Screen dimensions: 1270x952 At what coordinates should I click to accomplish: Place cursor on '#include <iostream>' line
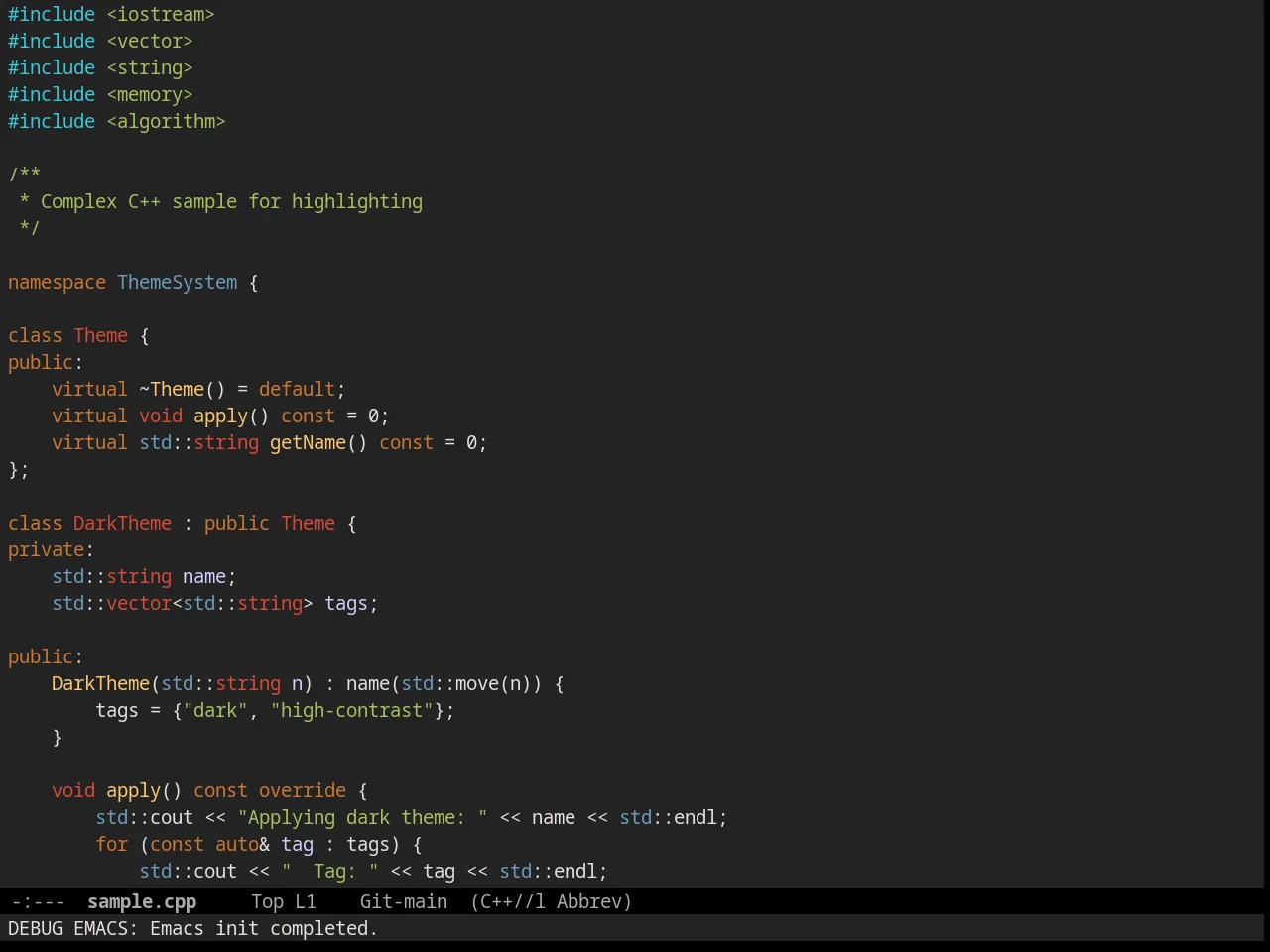[x=111, y=14]
